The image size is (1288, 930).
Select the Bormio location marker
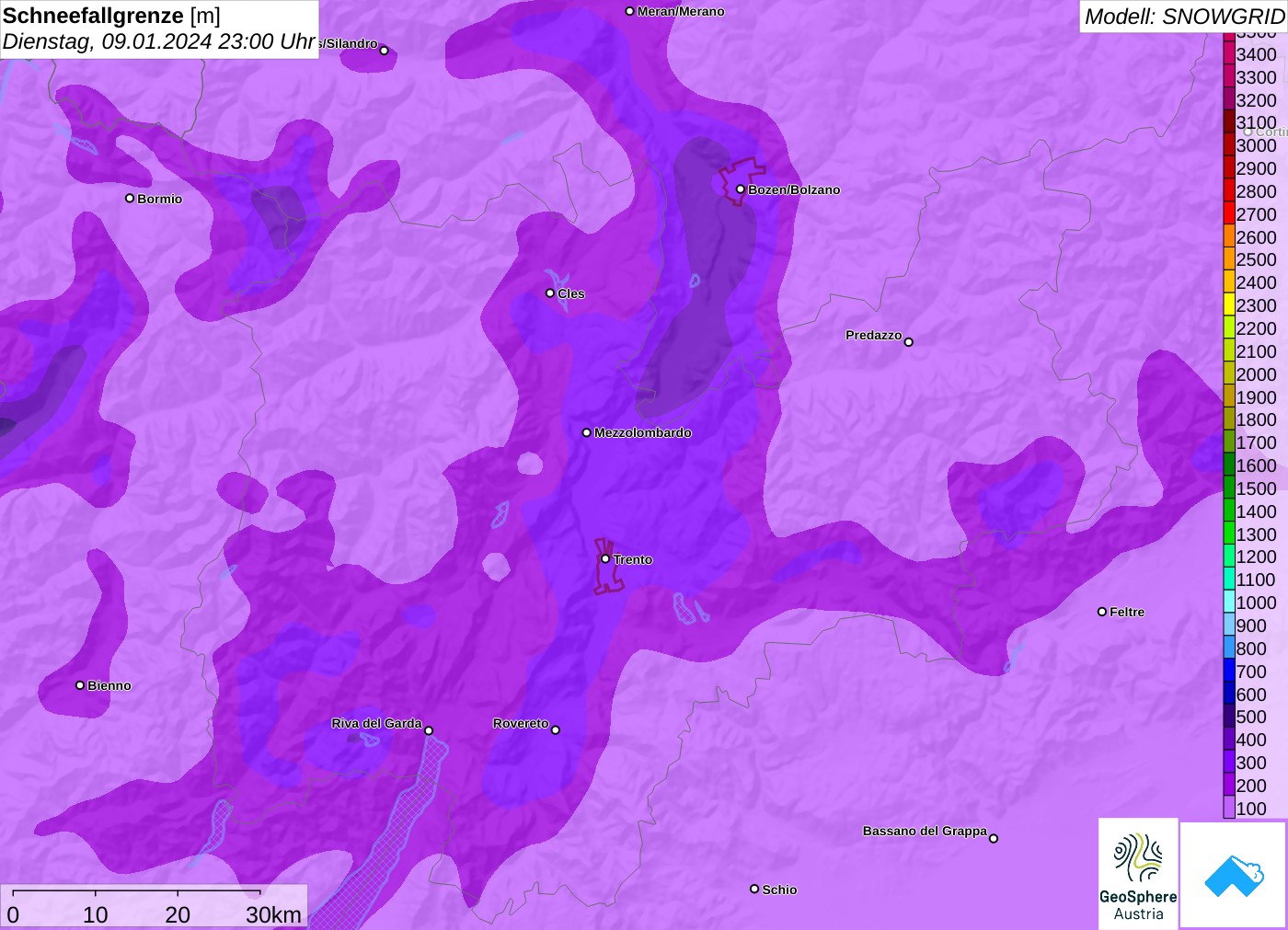(x=130, y=198)
